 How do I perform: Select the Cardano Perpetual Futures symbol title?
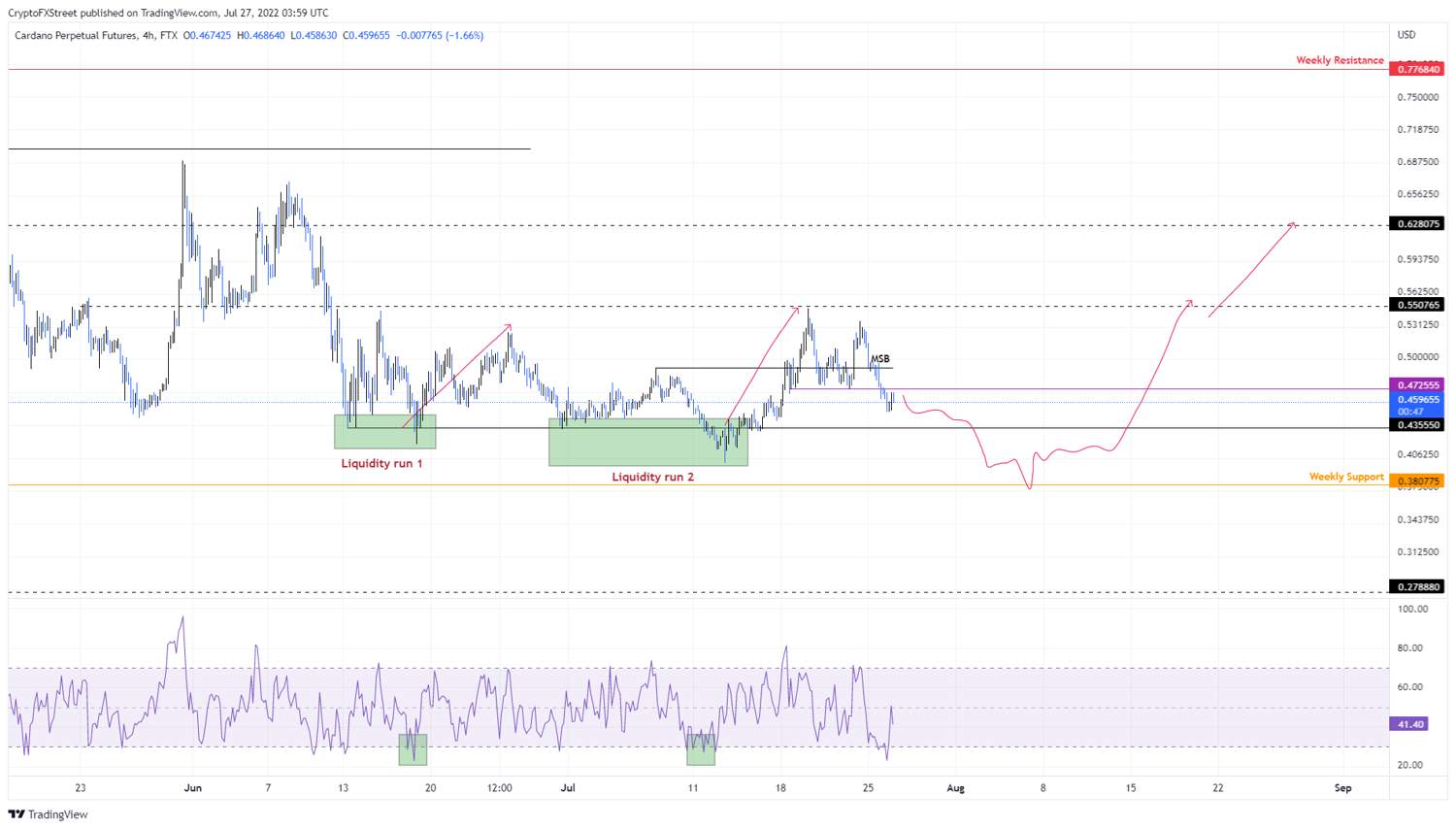point(75,35)
